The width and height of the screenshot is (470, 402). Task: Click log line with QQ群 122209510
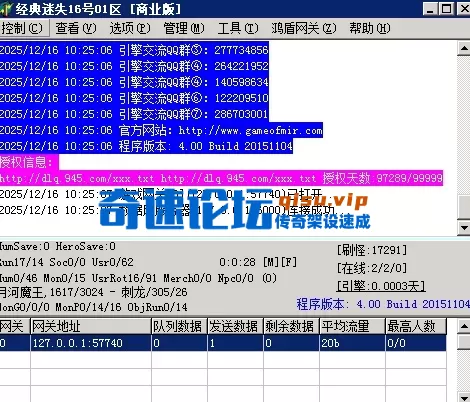coord(134,98)
